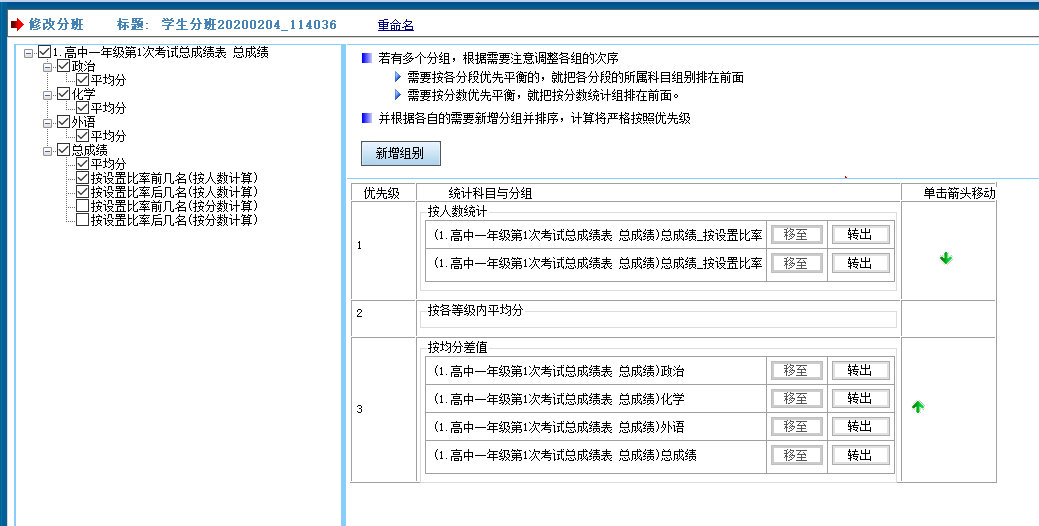Enable 按设置比率前几名(按分数计算) checkbox
The height and width of the screenshot is (526, 1039).
83,206
